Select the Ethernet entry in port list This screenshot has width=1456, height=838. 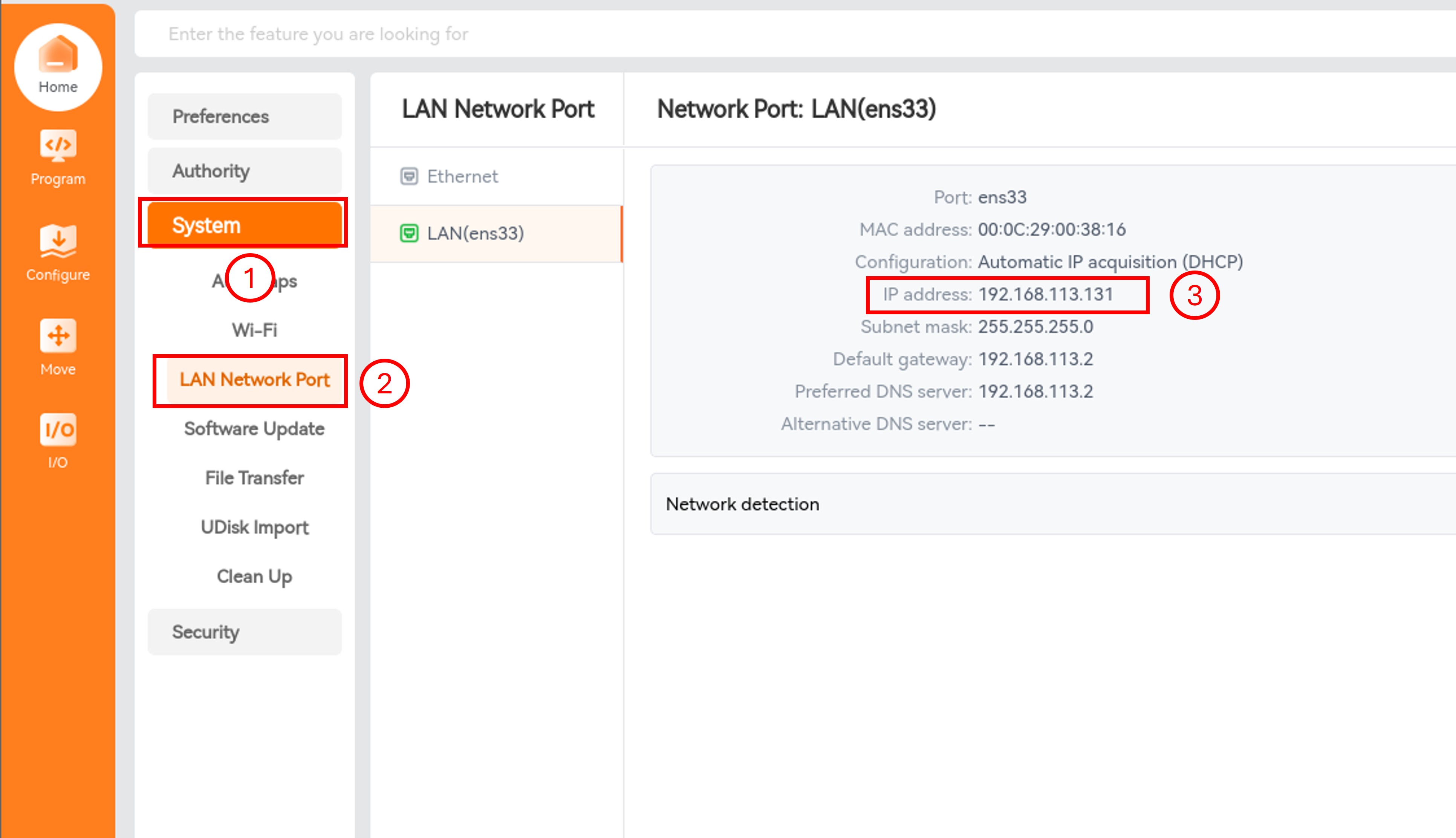[x=497, y=176]
